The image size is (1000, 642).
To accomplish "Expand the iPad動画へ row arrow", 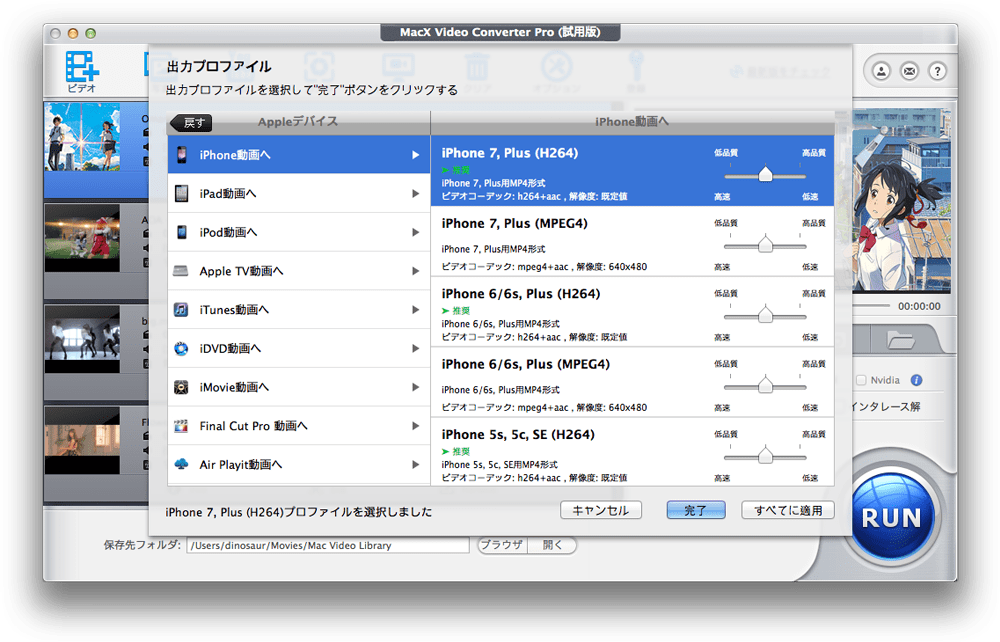I will point(416,193).
